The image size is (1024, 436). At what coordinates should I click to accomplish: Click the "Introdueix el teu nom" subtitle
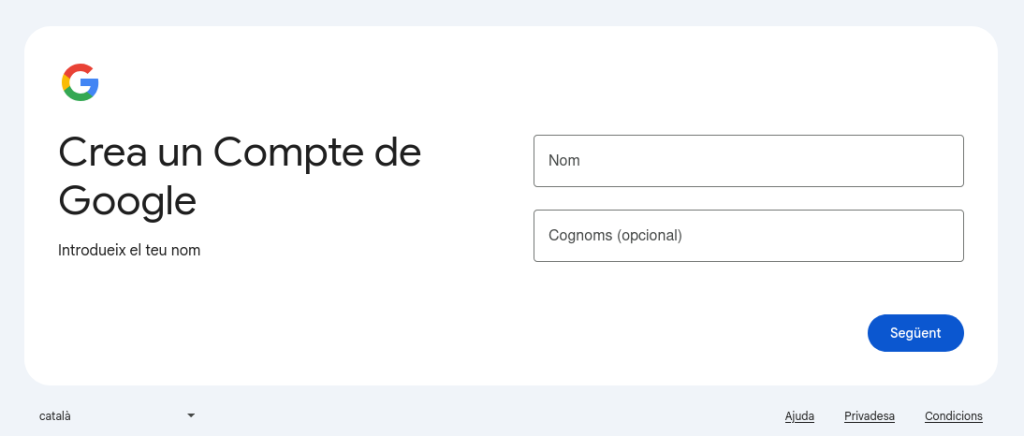click(129, 250)
